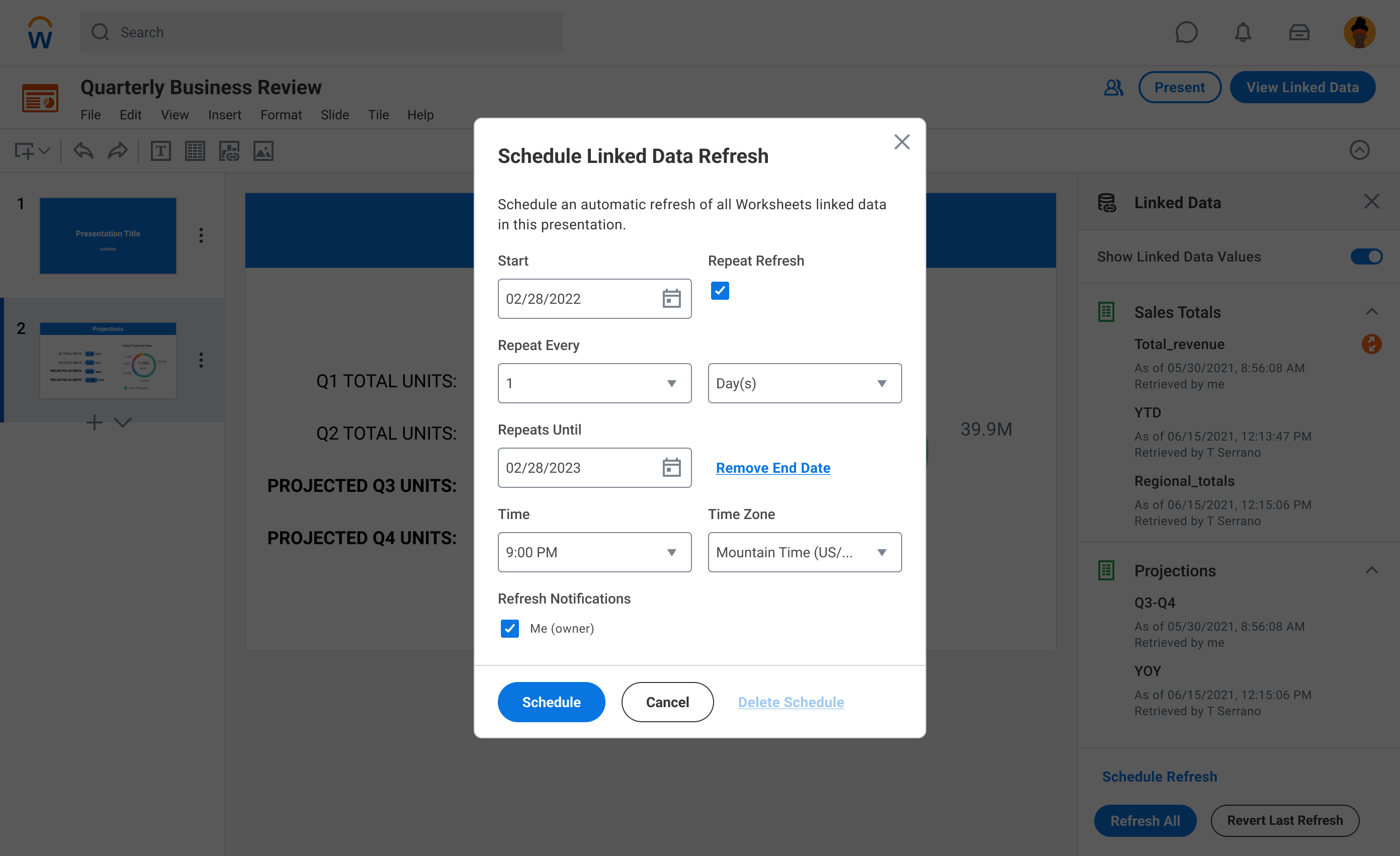
Task: Insert an image from toolbar
Action: pos(264,150)
